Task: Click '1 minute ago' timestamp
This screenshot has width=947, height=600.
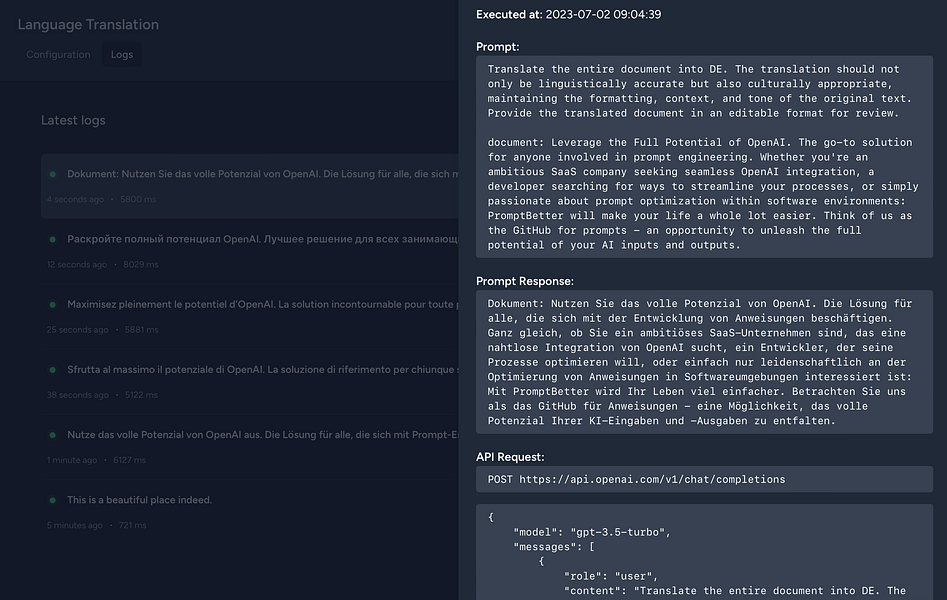Action: click(72, 460)
